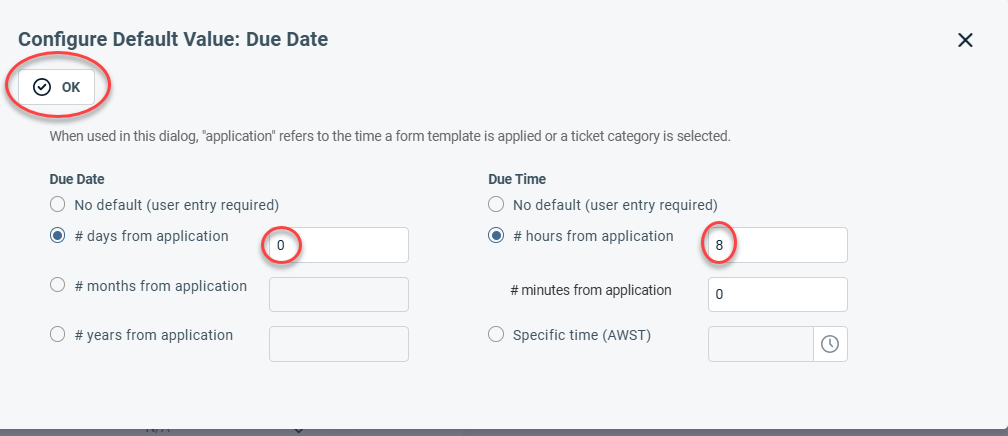
Task: Close the Configure Default Value dialog
Action: (965, 40)
